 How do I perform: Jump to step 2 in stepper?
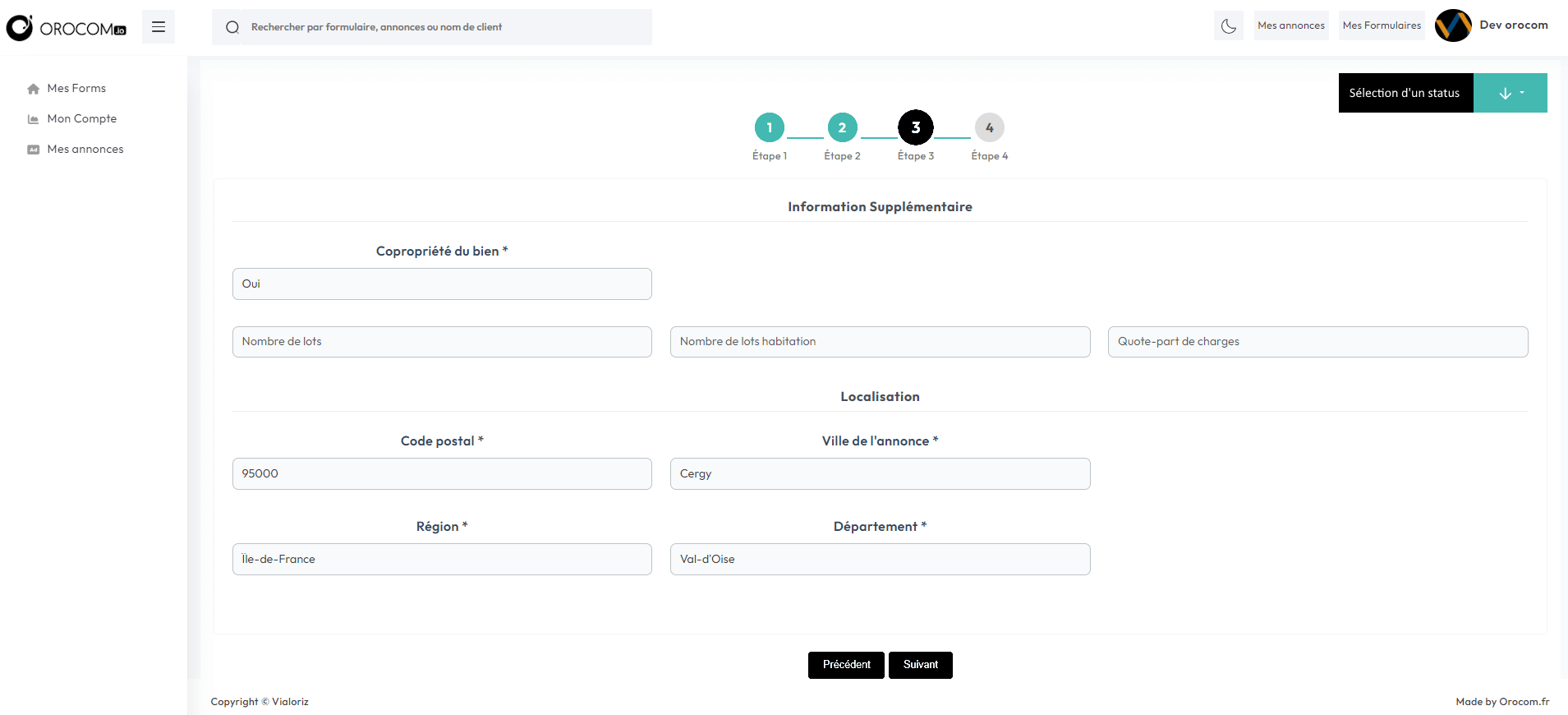tap(842, 127)
